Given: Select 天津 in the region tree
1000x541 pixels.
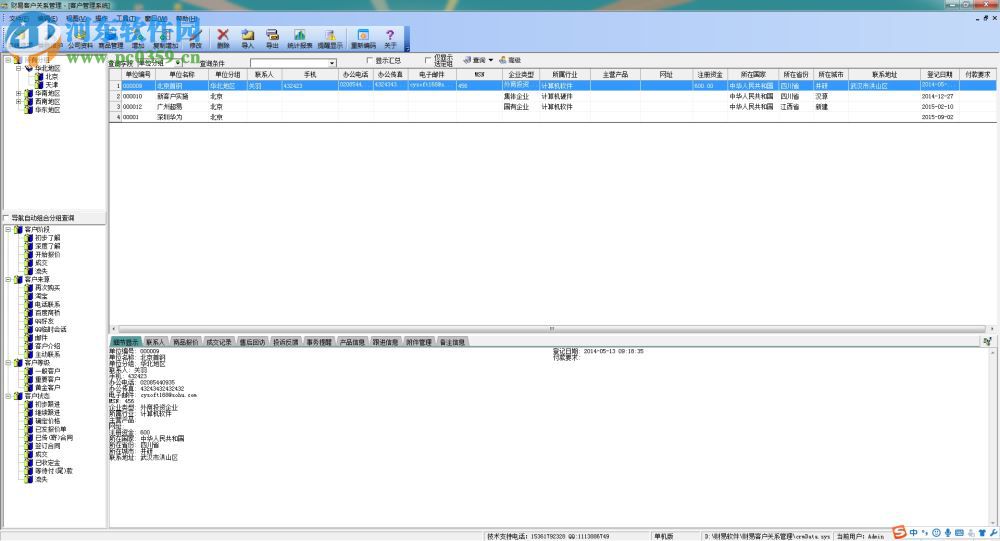Looking at the screenshot, I should [52, 85].
